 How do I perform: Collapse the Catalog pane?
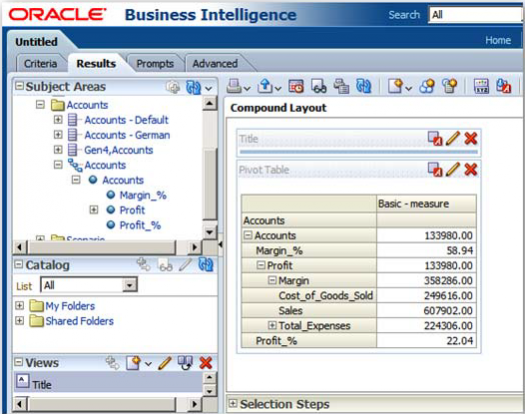[19, 264]
